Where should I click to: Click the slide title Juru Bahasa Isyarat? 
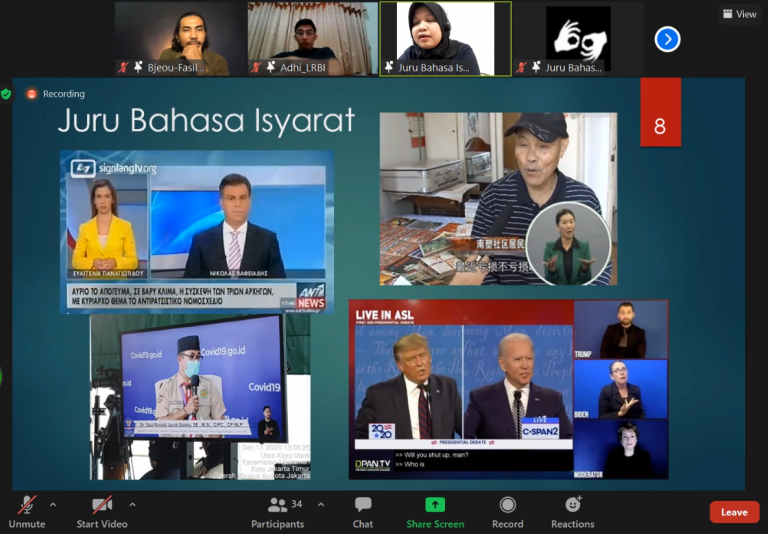(206, 121)
